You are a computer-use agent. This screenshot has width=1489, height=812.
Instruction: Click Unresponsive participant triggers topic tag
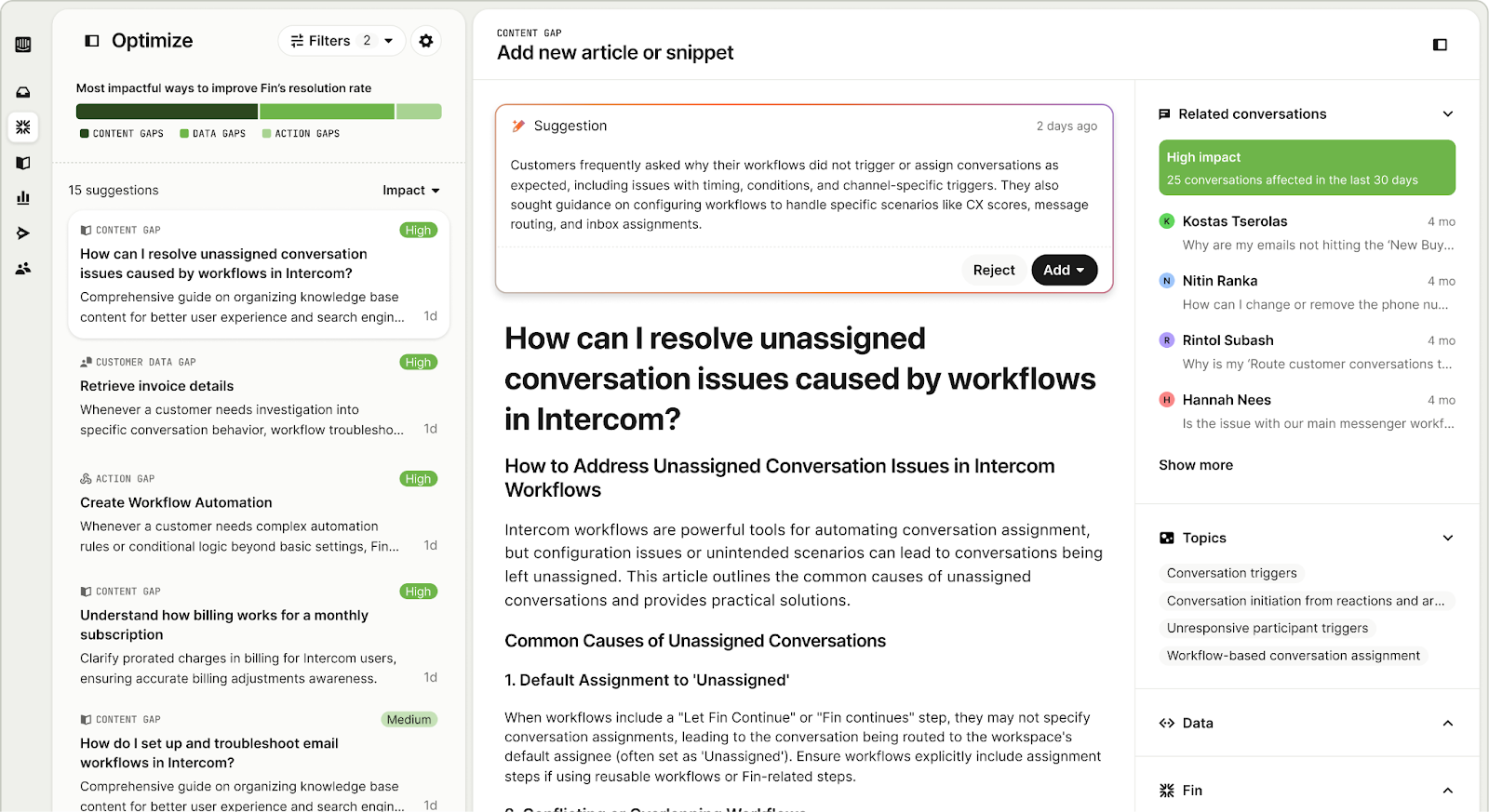1268,629
